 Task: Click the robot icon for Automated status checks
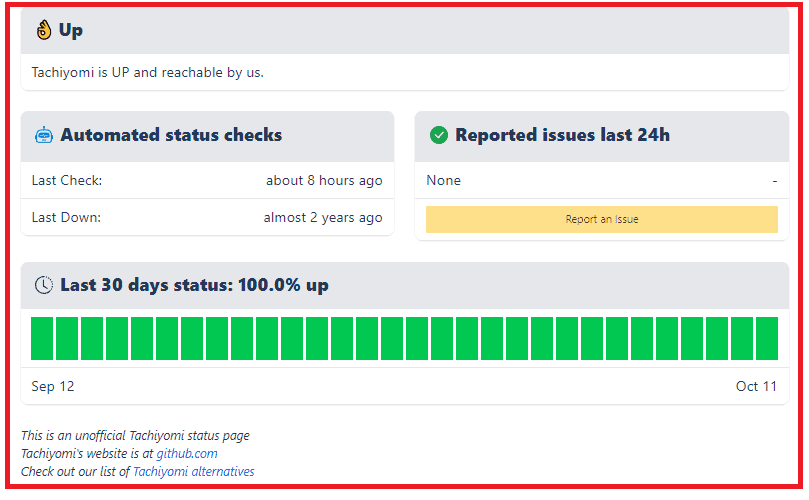(x=44, y=135)
